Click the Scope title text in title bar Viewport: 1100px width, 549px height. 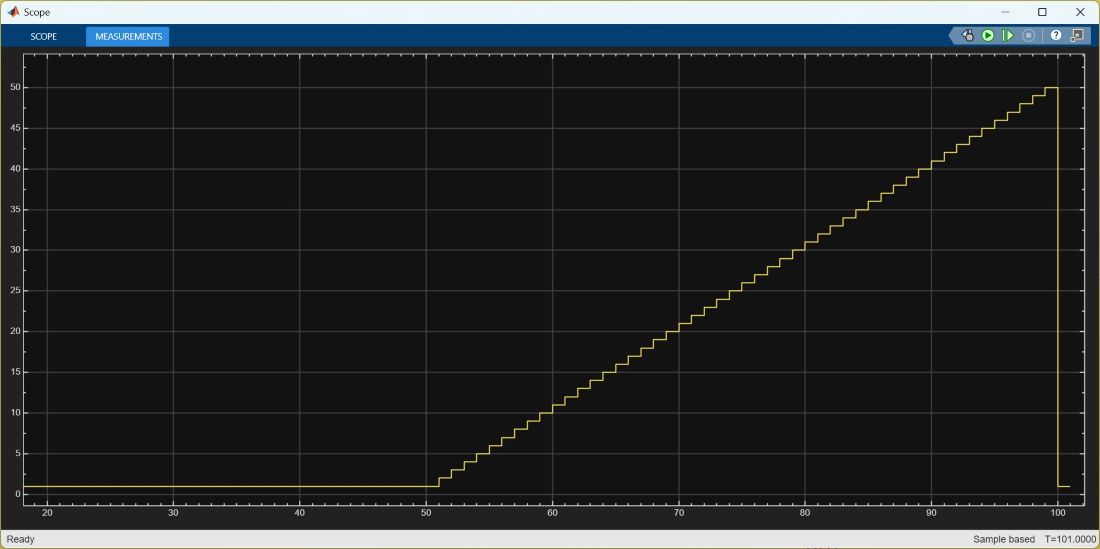[37, 12]
